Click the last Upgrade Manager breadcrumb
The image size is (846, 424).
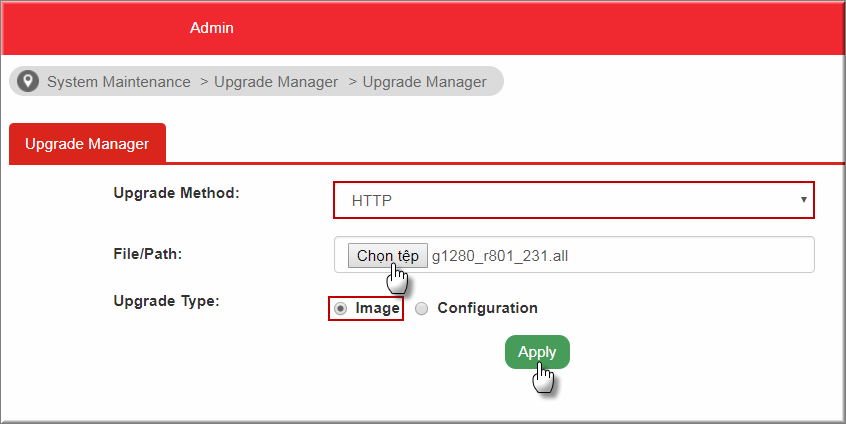(425, 82)
